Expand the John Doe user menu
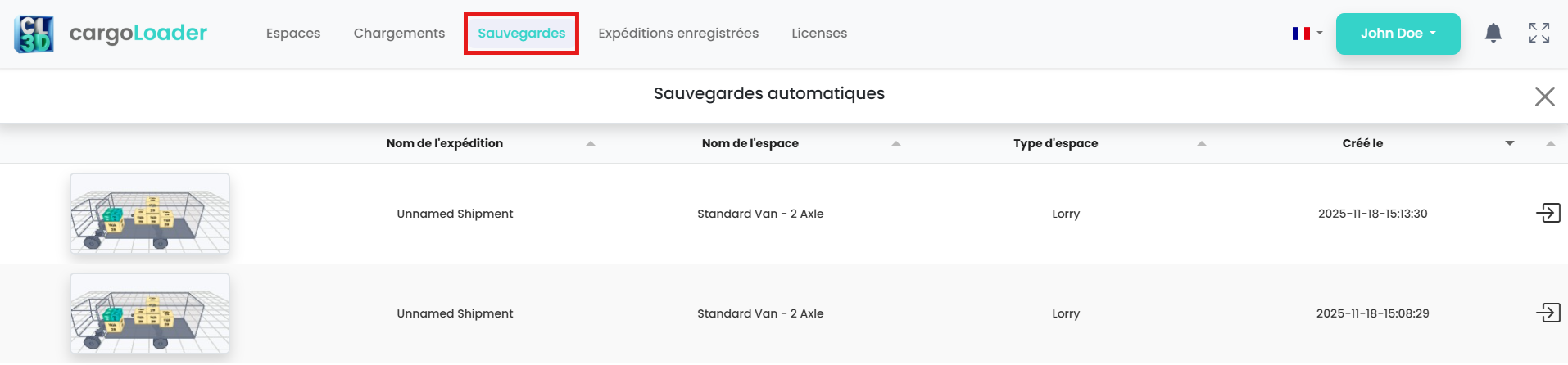Screen dimensions: 1568x365 point(1398,34)
